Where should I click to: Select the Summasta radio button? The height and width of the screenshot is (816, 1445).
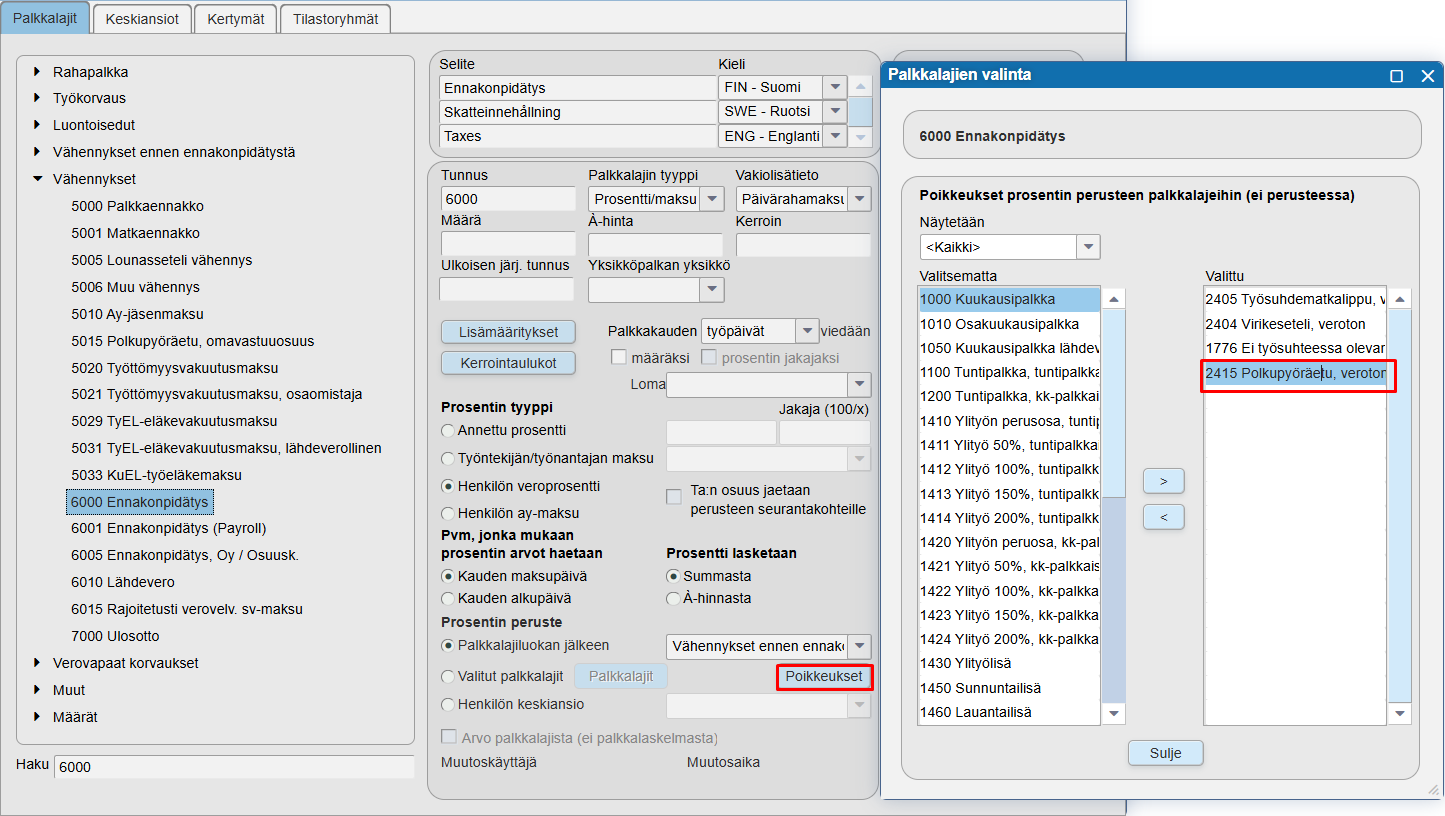[673, 576]
